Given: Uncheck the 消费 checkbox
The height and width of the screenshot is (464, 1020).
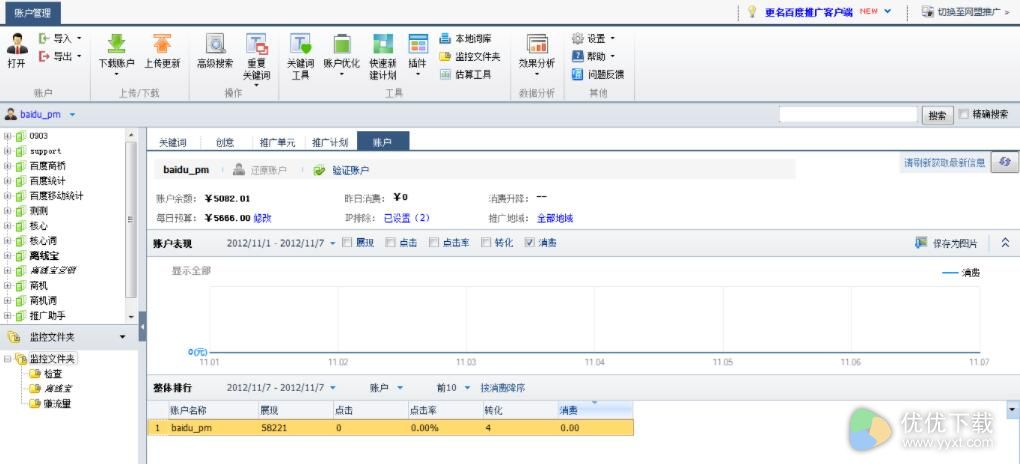Looking at the screenshot, I should 529,242.
